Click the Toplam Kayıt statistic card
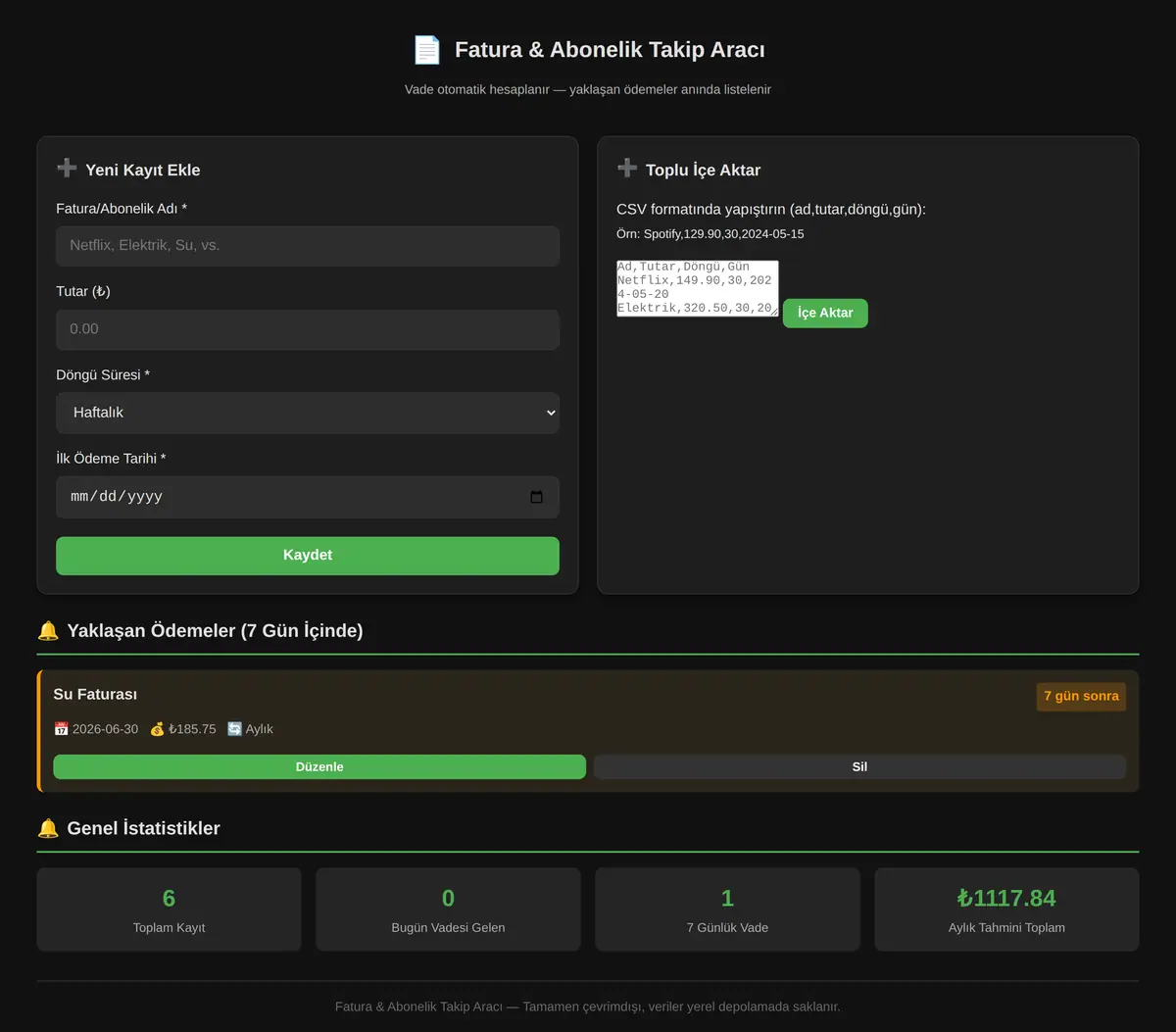 (169, 909)
